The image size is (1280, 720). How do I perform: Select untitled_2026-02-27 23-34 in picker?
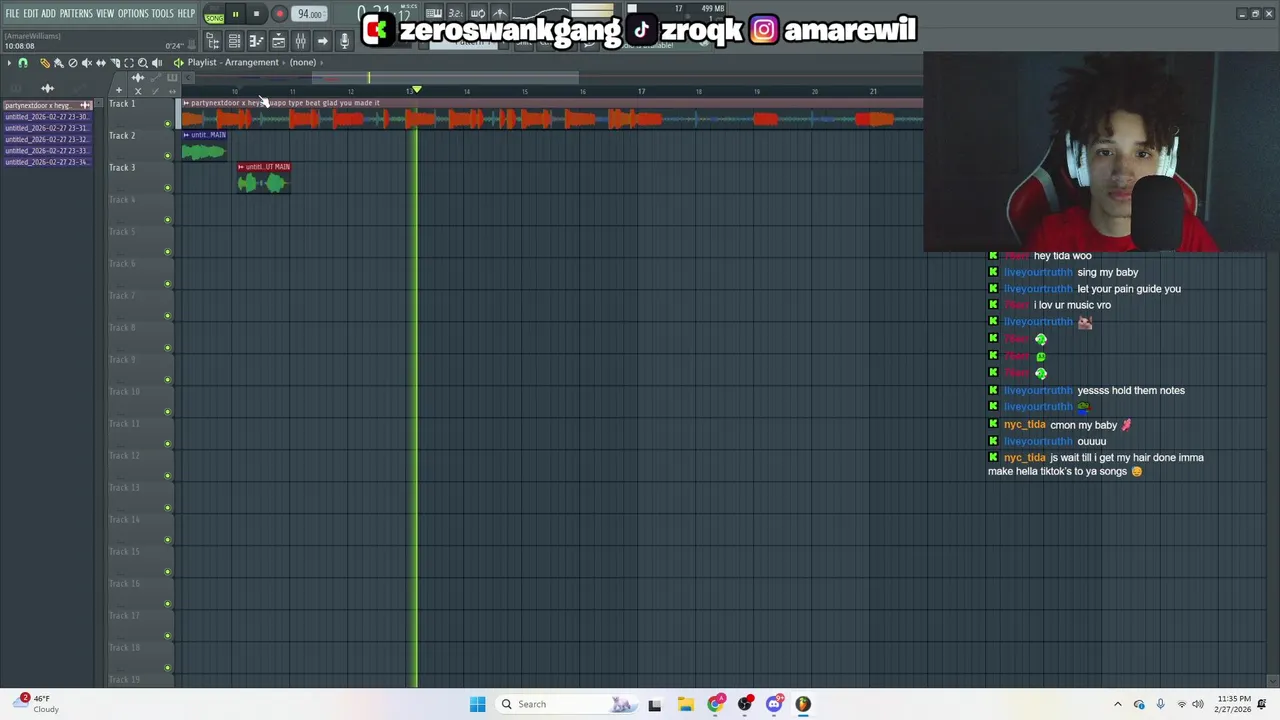click(48, 161)
